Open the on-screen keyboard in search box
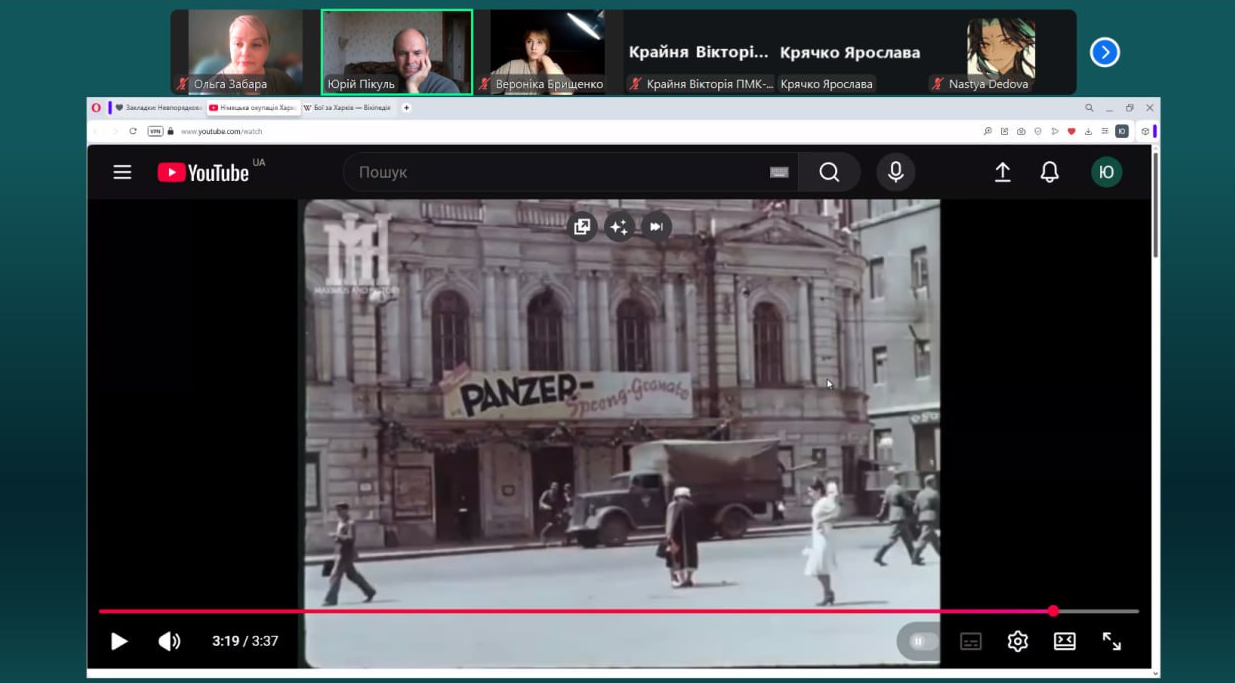The width and height of the screenshot is (1235, 683). 779,172
